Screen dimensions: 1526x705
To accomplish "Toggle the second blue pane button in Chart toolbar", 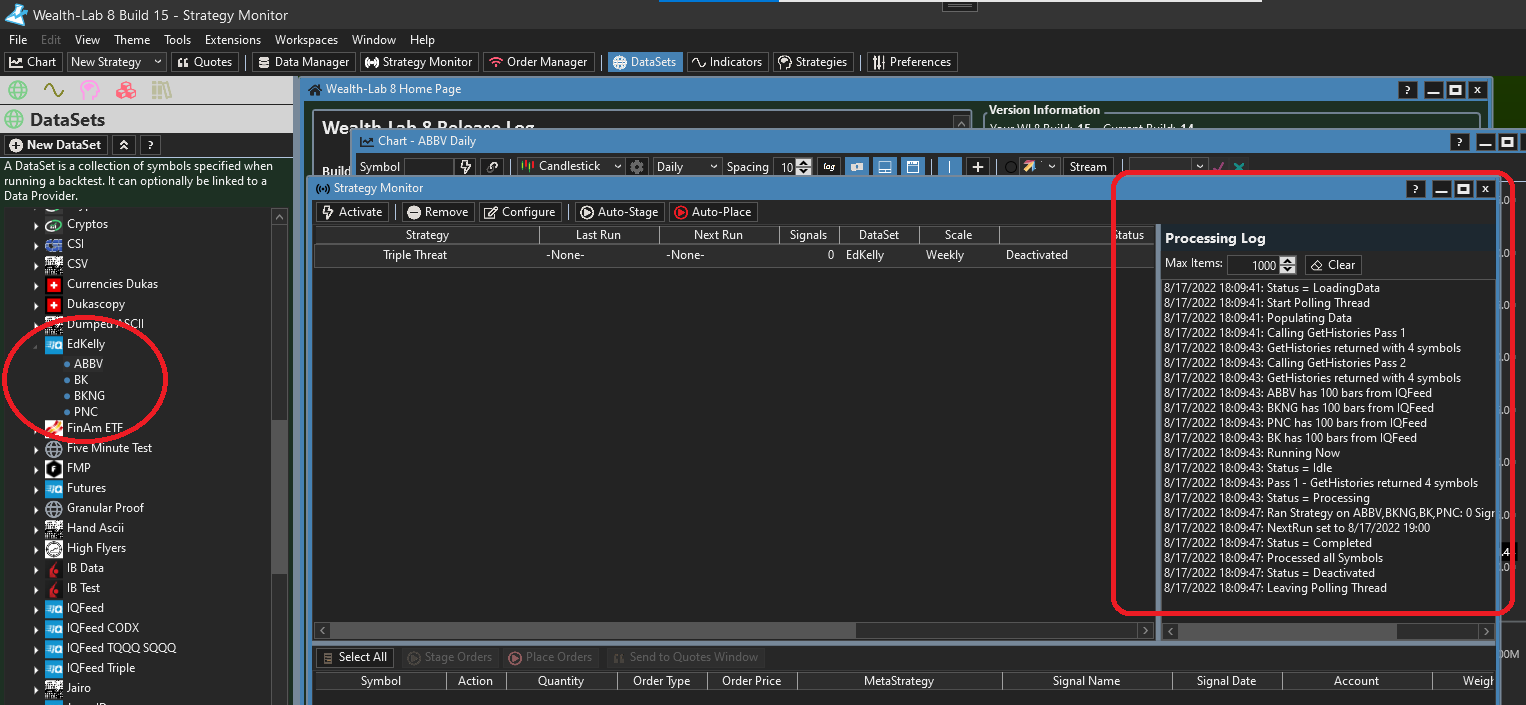I will [x=885, y=167].
